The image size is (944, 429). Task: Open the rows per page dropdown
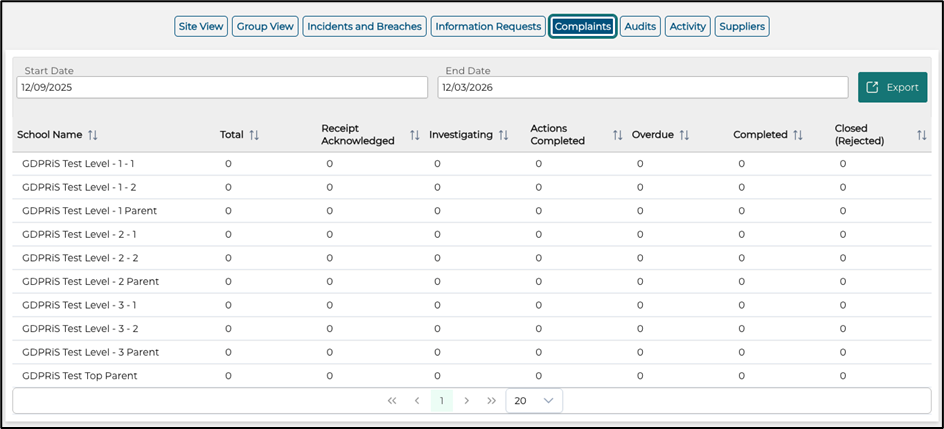tap(534, 400)
